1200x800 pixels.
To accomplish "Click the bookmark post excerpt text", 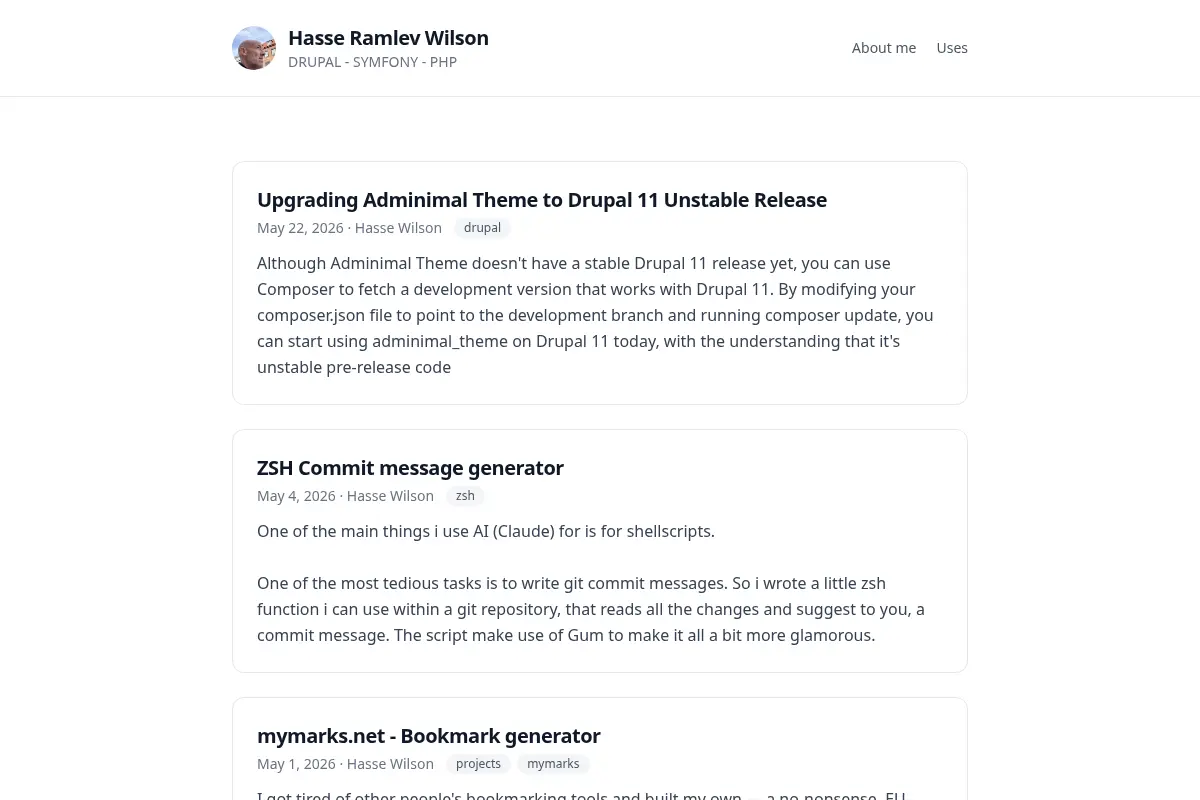I will (581, 794).
